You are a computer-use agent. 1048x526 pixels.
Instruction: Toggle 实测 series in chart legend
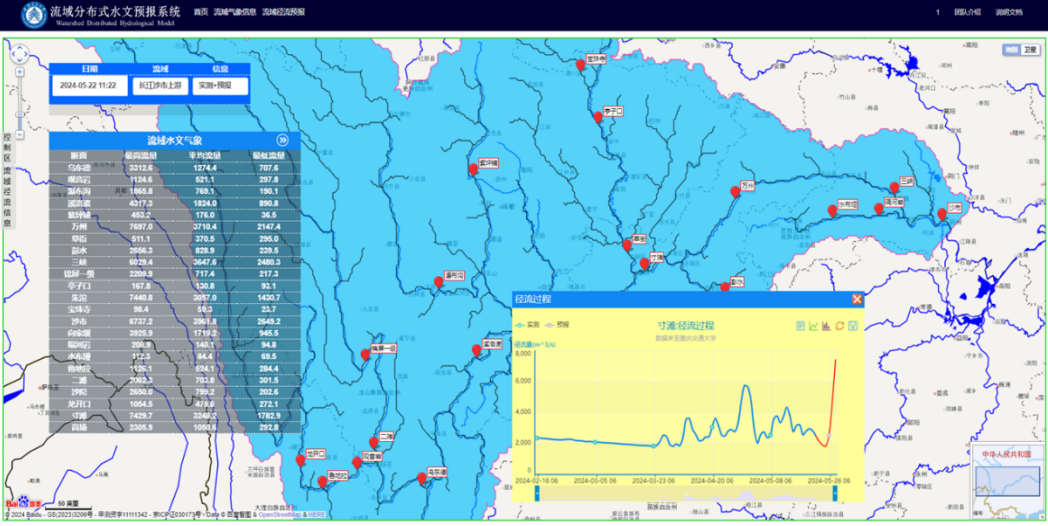(527, 325)
